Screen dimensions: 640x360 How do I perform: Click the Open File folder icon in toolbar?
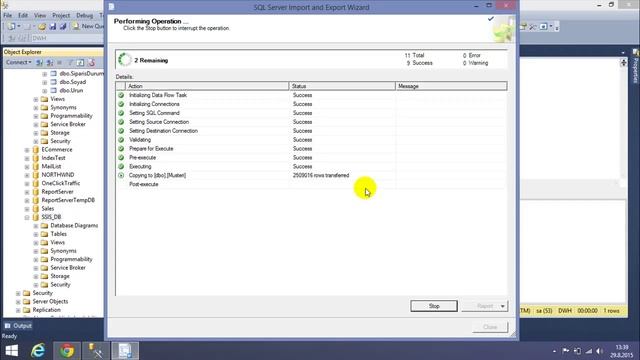pyautogui.click(x=42, y=27)
